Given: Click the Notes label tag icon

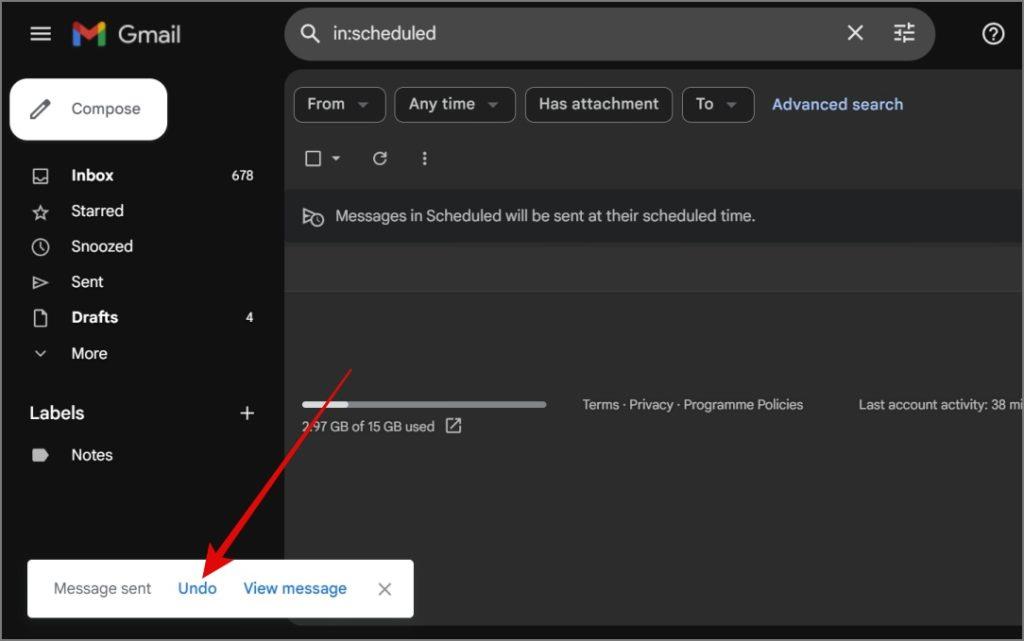Looking at the screenshot, I should tap(40, 455).
